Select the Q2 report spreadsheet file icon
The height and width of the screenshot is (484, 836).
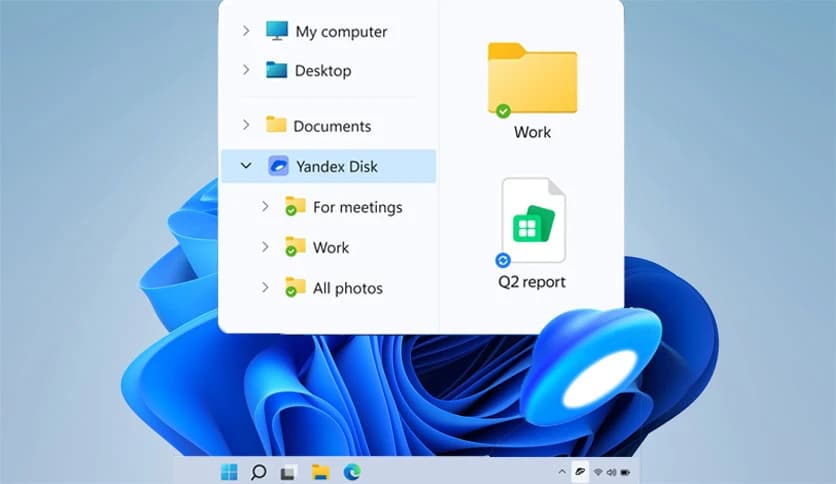[534, 220]
